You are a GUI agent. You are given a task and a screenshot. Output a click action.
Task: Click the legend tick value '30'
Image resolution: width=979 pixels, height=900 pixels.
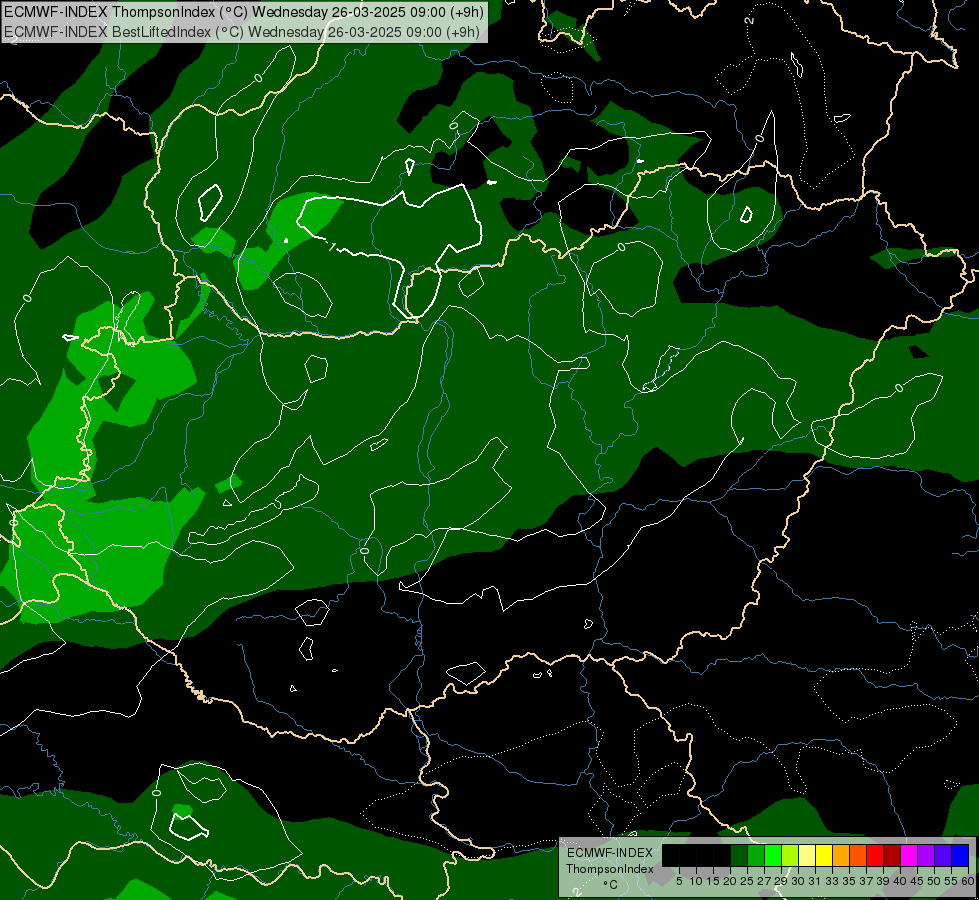pos(798,881)
